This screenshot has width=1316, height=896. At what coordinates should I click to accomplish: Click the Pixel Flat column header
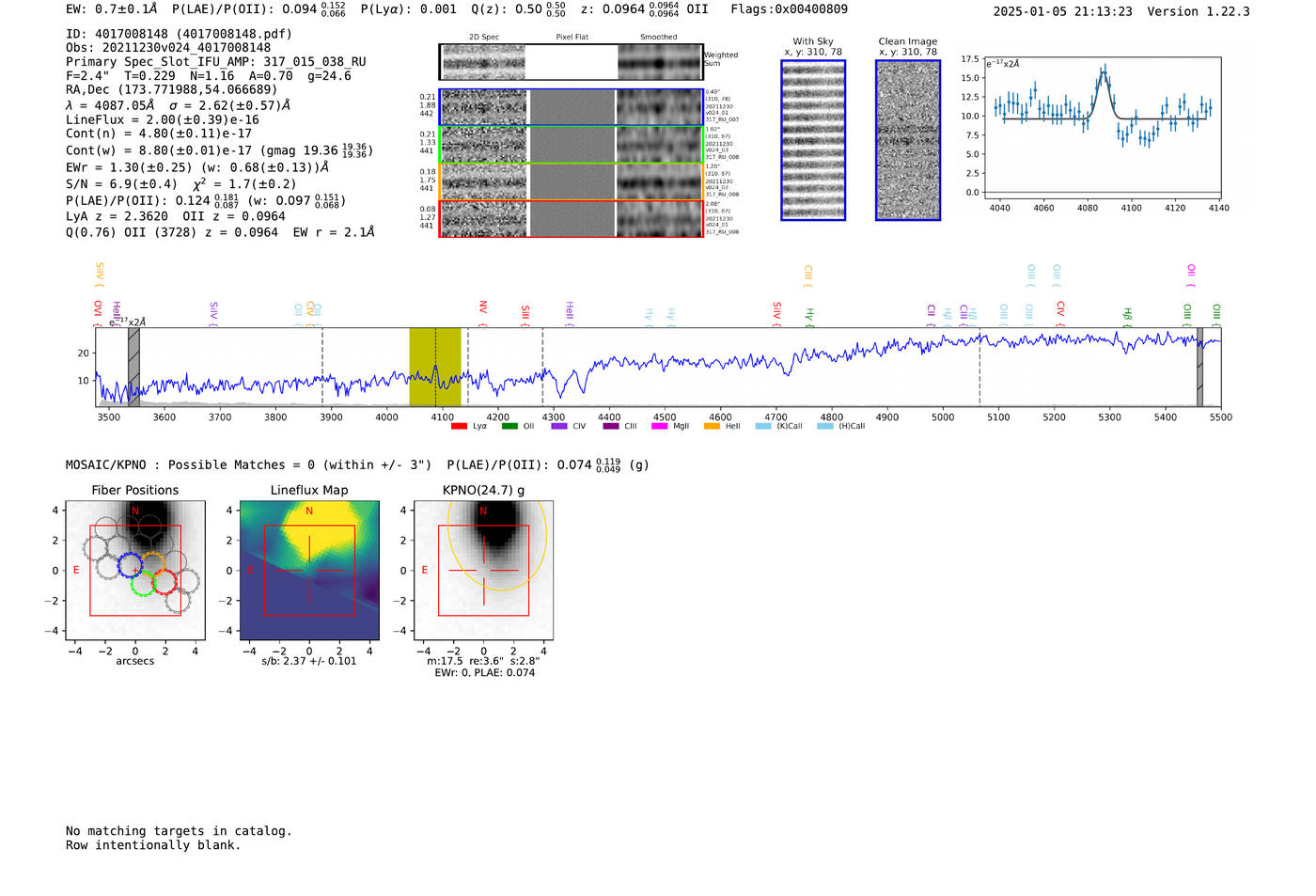572,38
